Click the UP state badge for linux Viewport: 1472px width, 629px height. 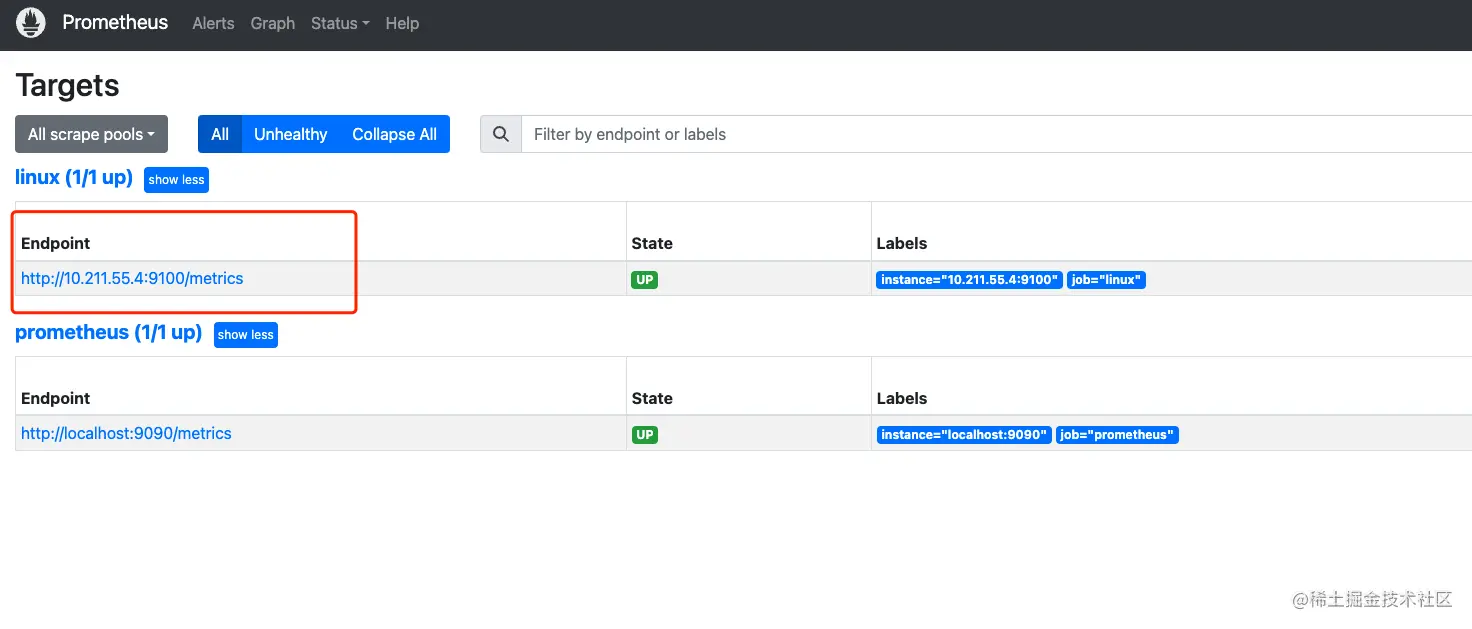click(645, 280)
